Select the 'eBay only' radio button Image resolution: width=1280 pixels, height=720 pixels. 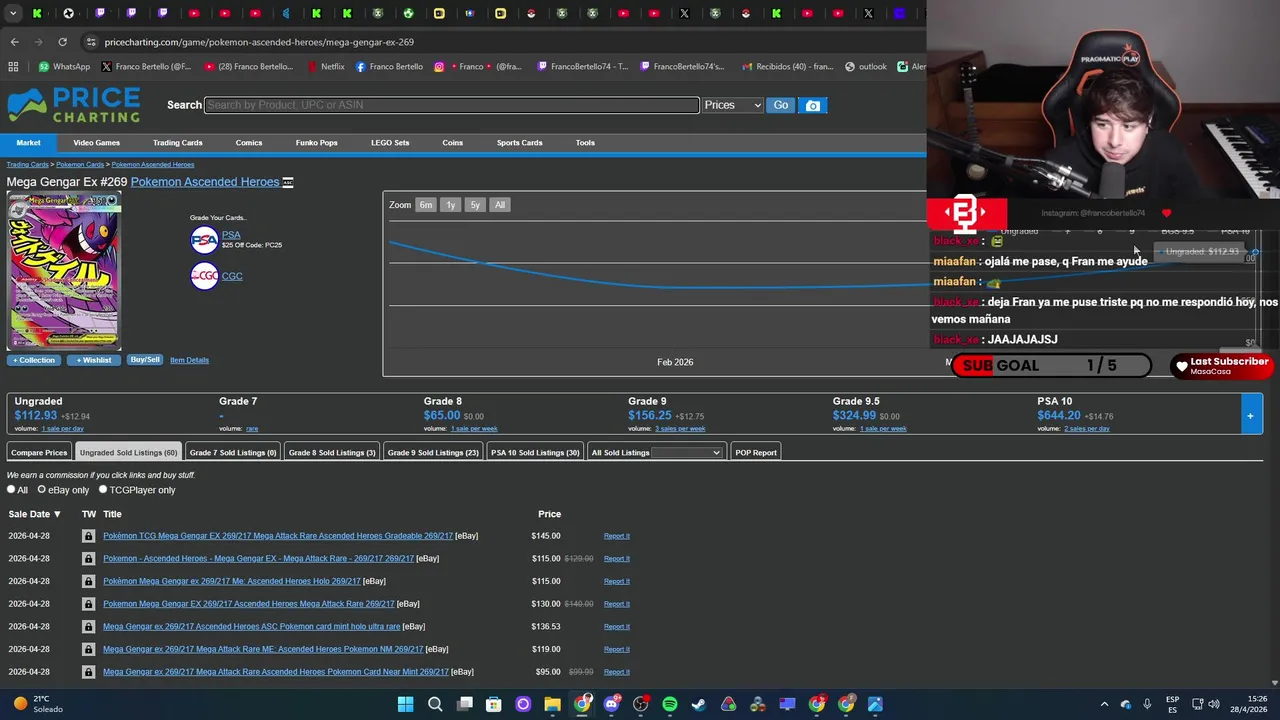pyautogui.click(x=41, y=490)
